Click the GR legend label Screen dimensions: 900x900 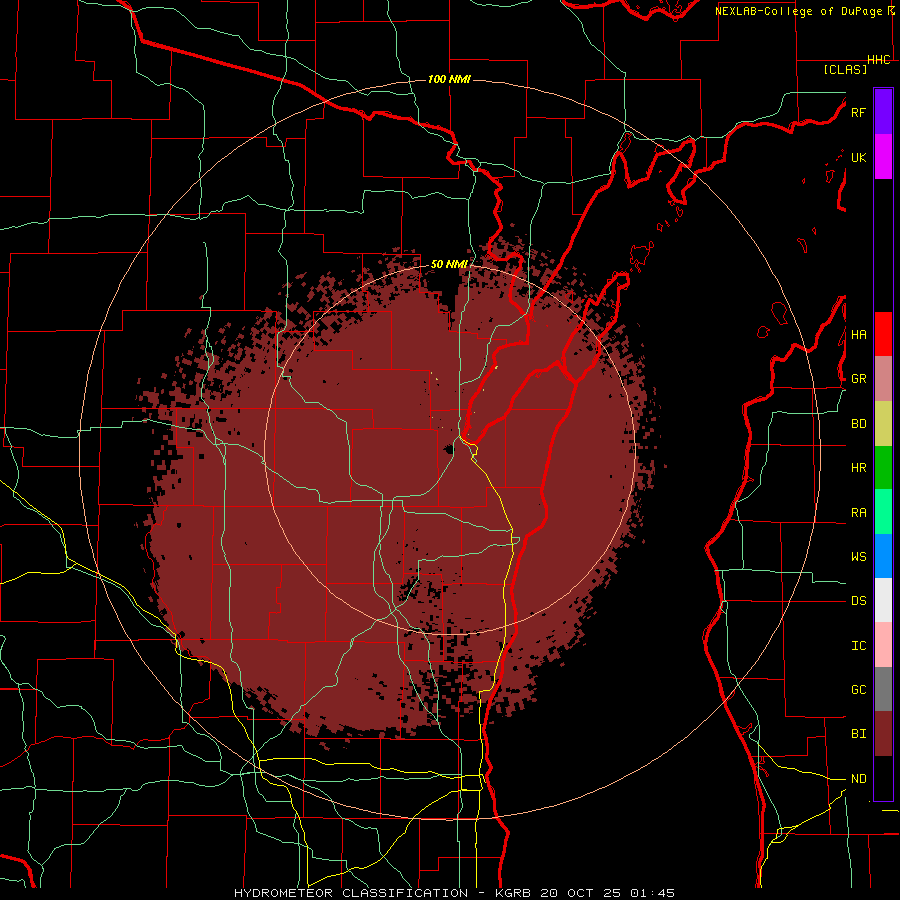[x=858, y=379]
